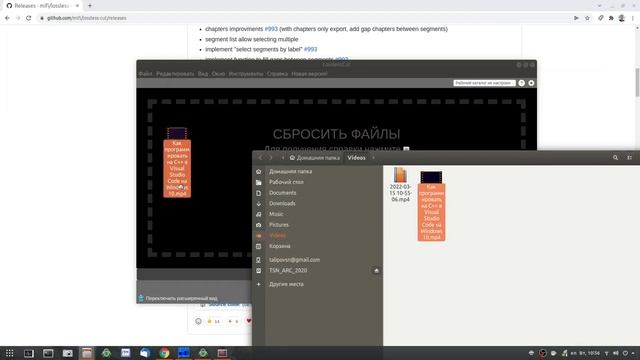Open the Окно menu in LosslessCut
This screenshot has width=640, height=360.
[x=218, y=74]
